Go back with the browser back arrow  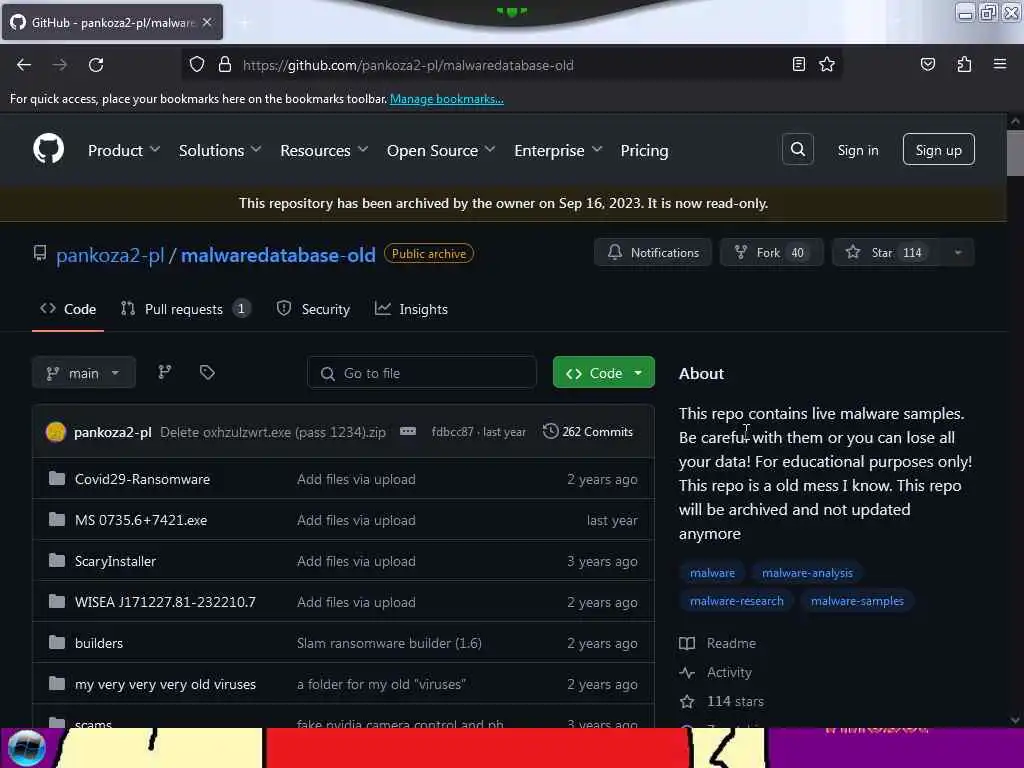tap(24, 65)
